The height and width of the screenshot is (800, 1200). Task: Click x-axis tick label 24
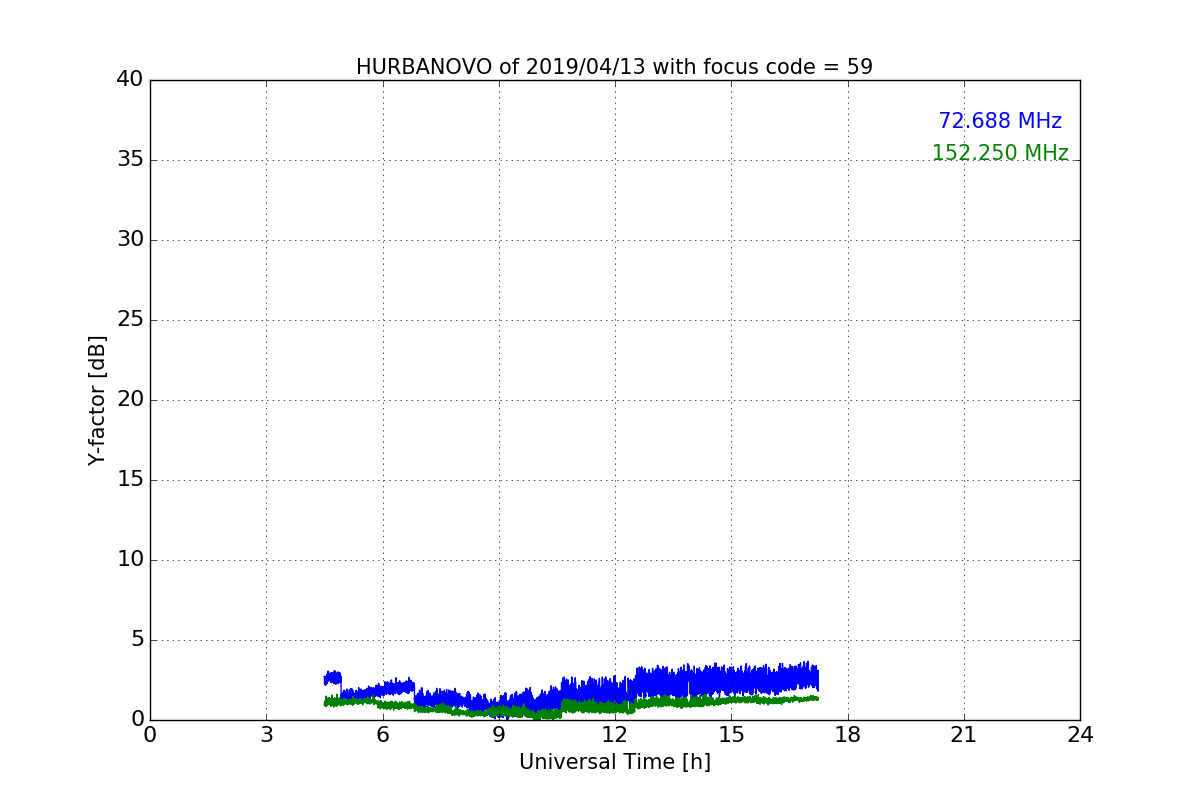pos(1080,734)
